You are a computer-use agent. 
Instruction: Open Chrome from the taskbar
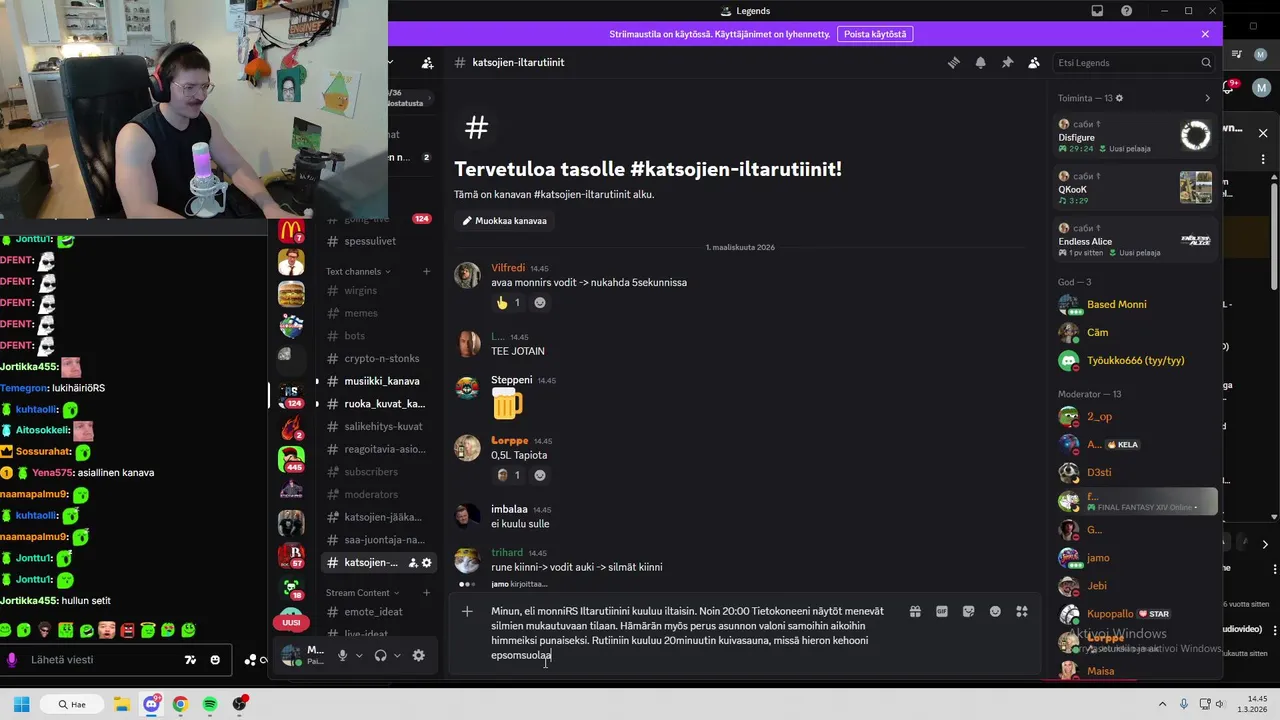click(180, 704)
